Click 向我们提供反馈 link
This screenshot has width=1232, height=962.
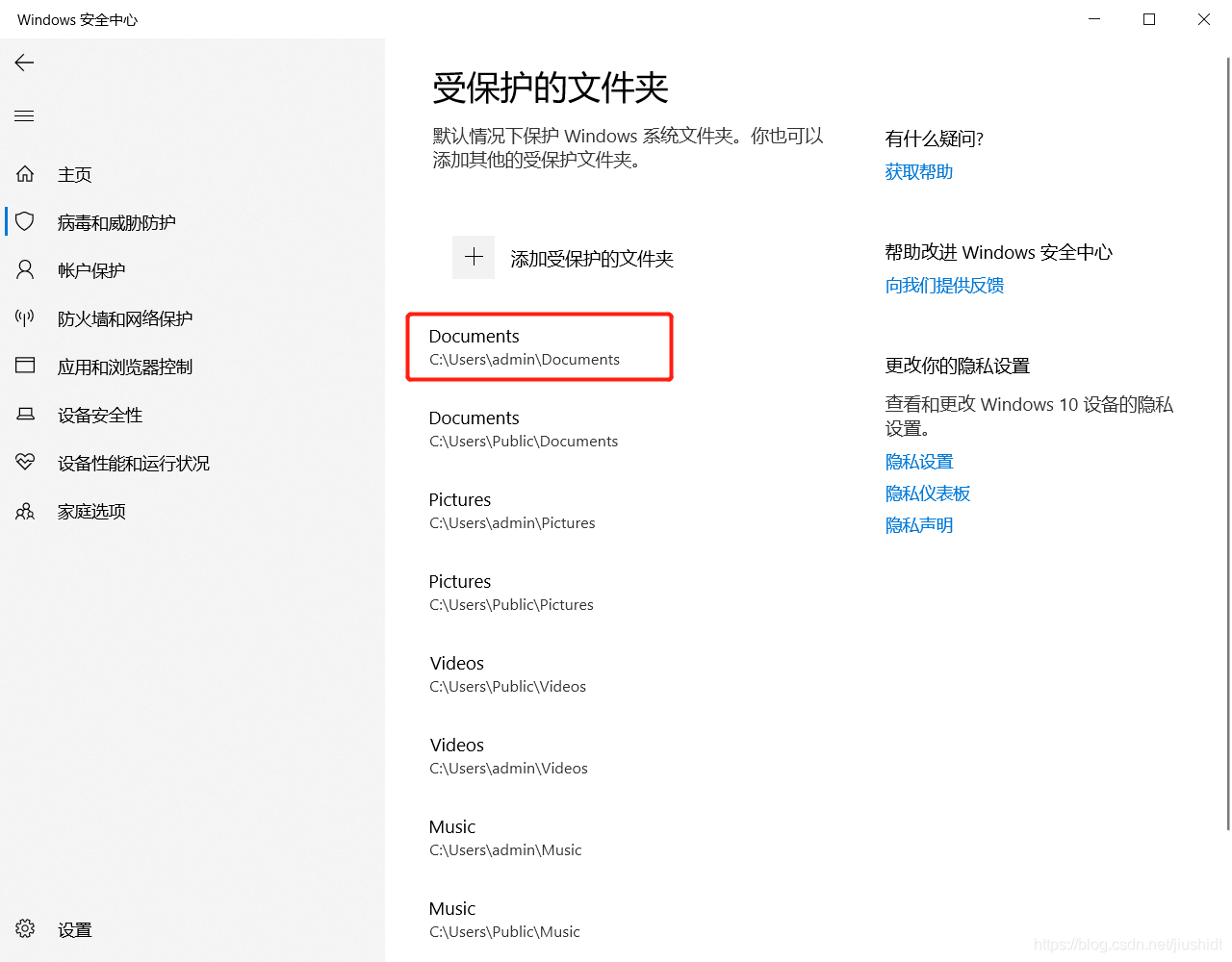tap(944, 286)
